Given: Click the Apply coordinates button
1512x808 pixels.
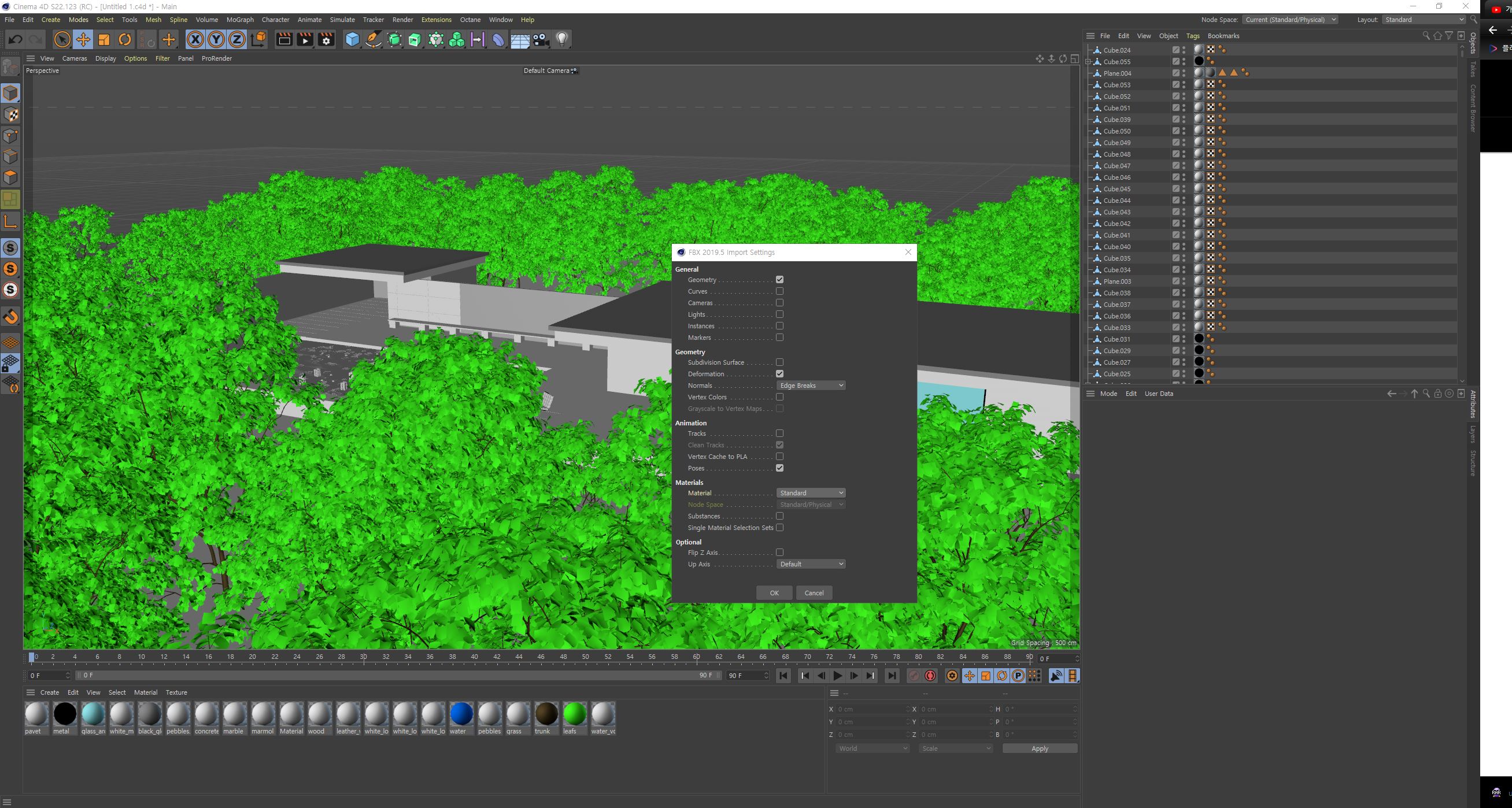Looking at the screenshot, I should tap(1040, 748).
